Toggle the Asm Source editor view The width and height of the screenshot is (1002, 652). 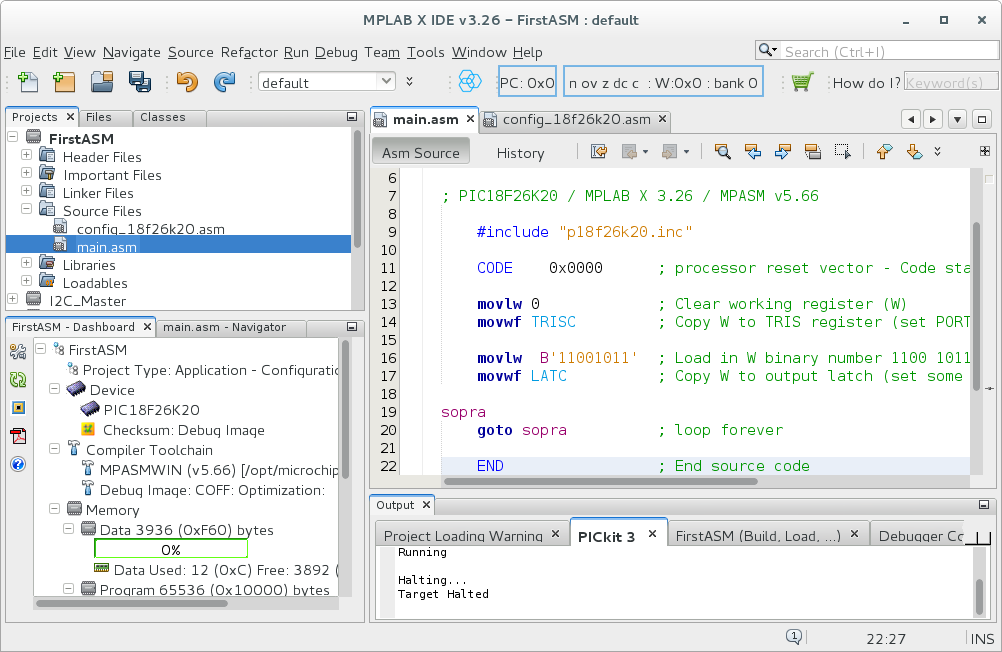pyautogui.click(x=420, y=153)
